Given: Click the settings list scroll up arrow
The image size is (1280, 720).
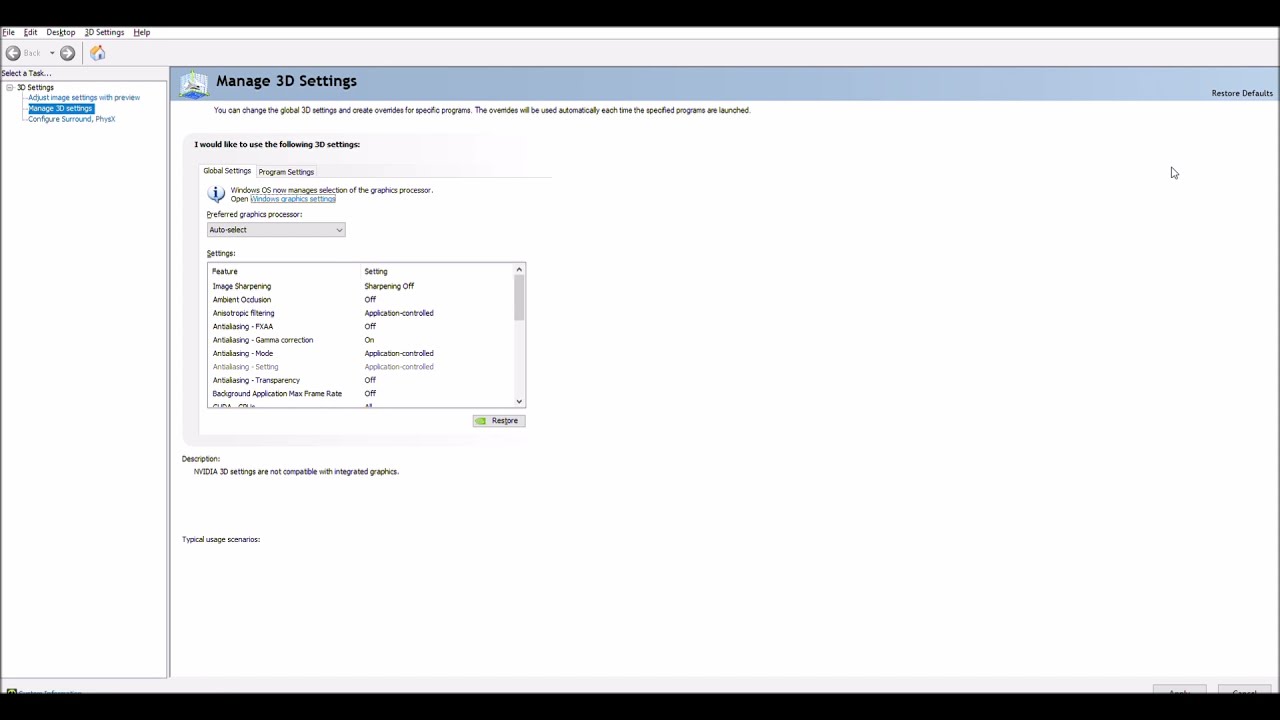Looking at the screenshot, I should 519,270.
